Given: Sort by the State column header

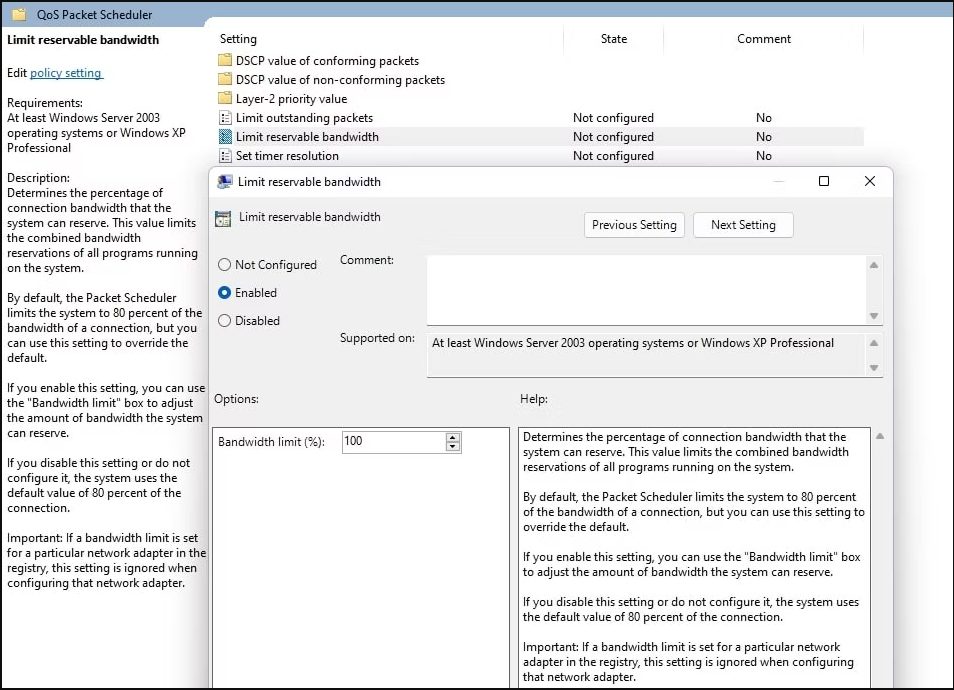Looking at the screenshot, I should click(613, 39).
